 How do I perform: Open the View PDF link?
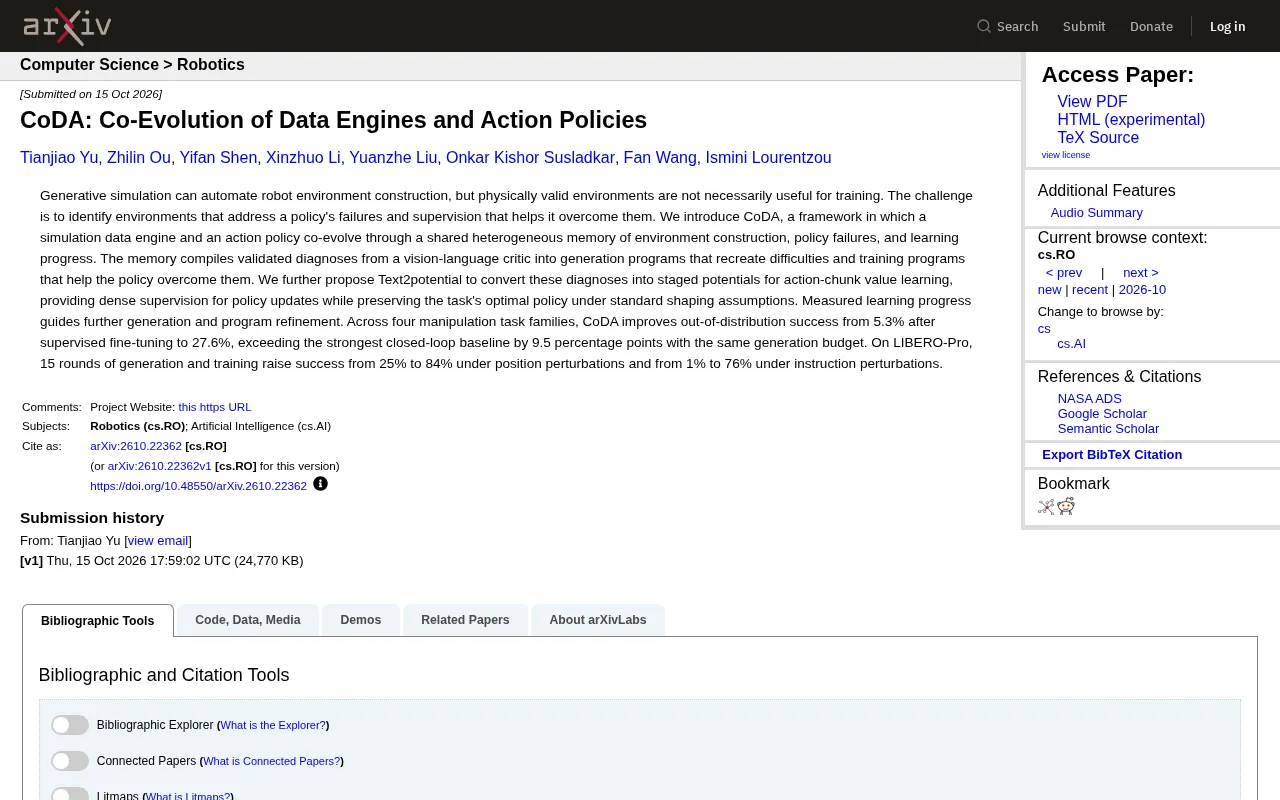coord(1092,102)
